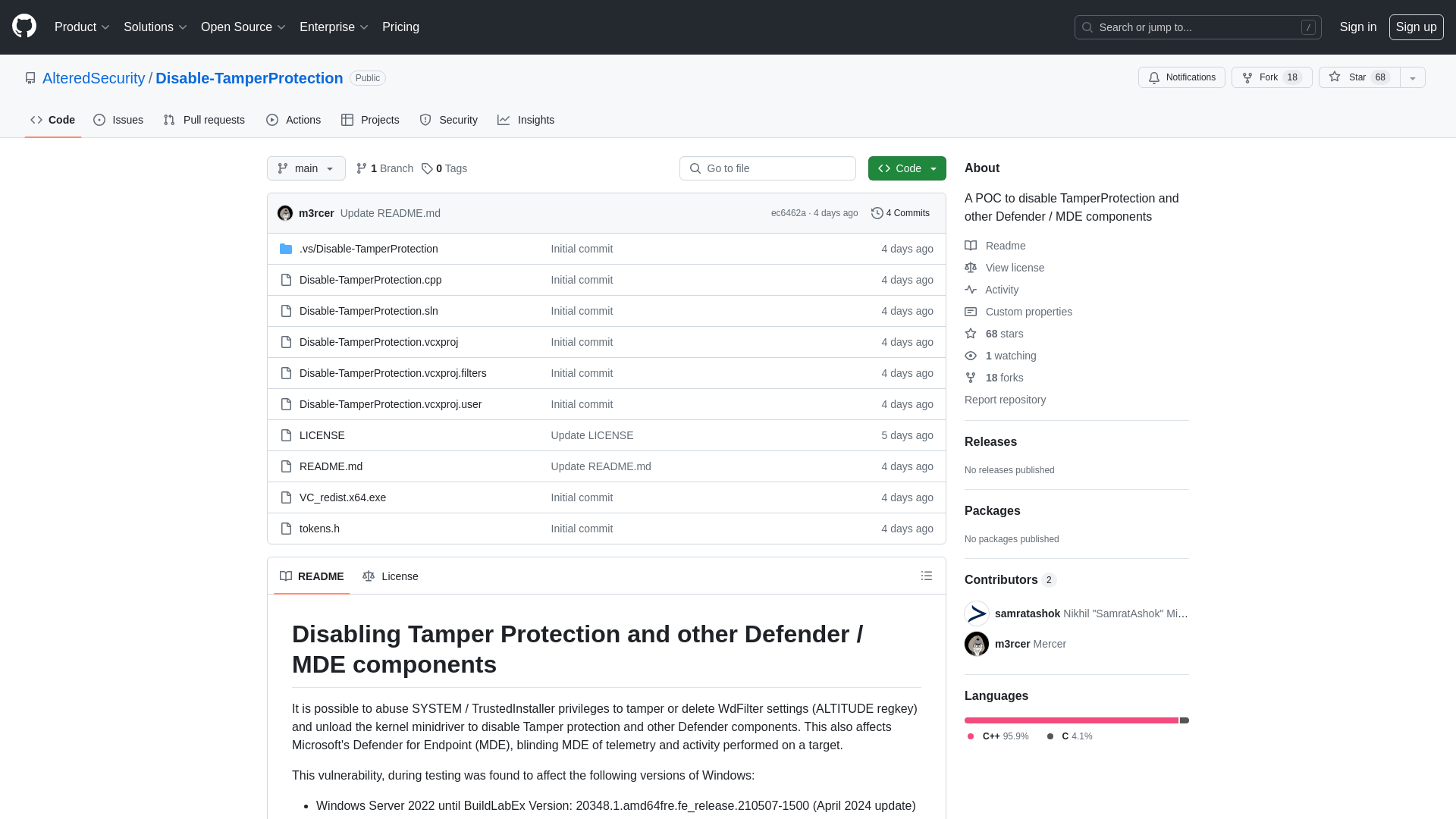Open Disable-TamperProtection.vcxproj.user file
The image size is (1456, 819).
391,404
